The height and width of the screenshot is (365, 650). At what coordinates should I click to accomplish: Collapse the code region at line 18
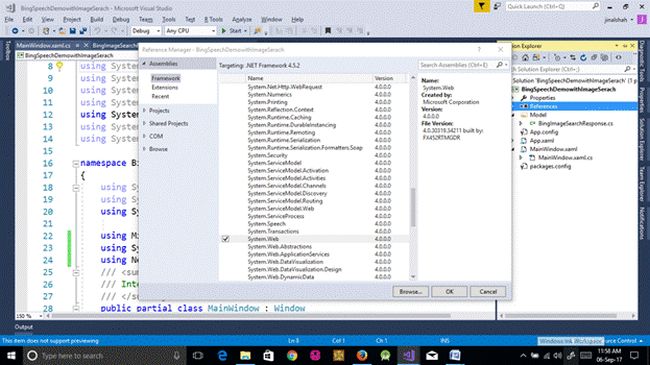[x=76, y=188]
